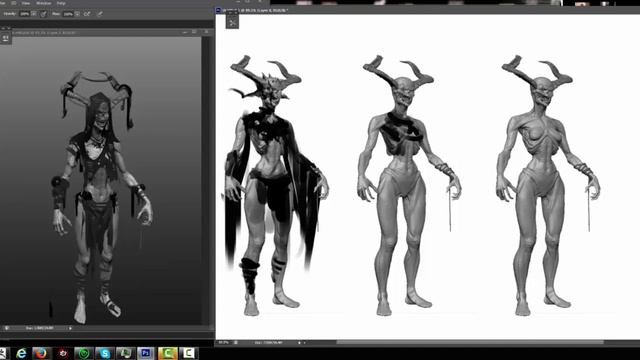This screenshot has width=640, height=360.
Task: Click right document status bar icon
Action: pyautogui.click(x=236, y=342)
